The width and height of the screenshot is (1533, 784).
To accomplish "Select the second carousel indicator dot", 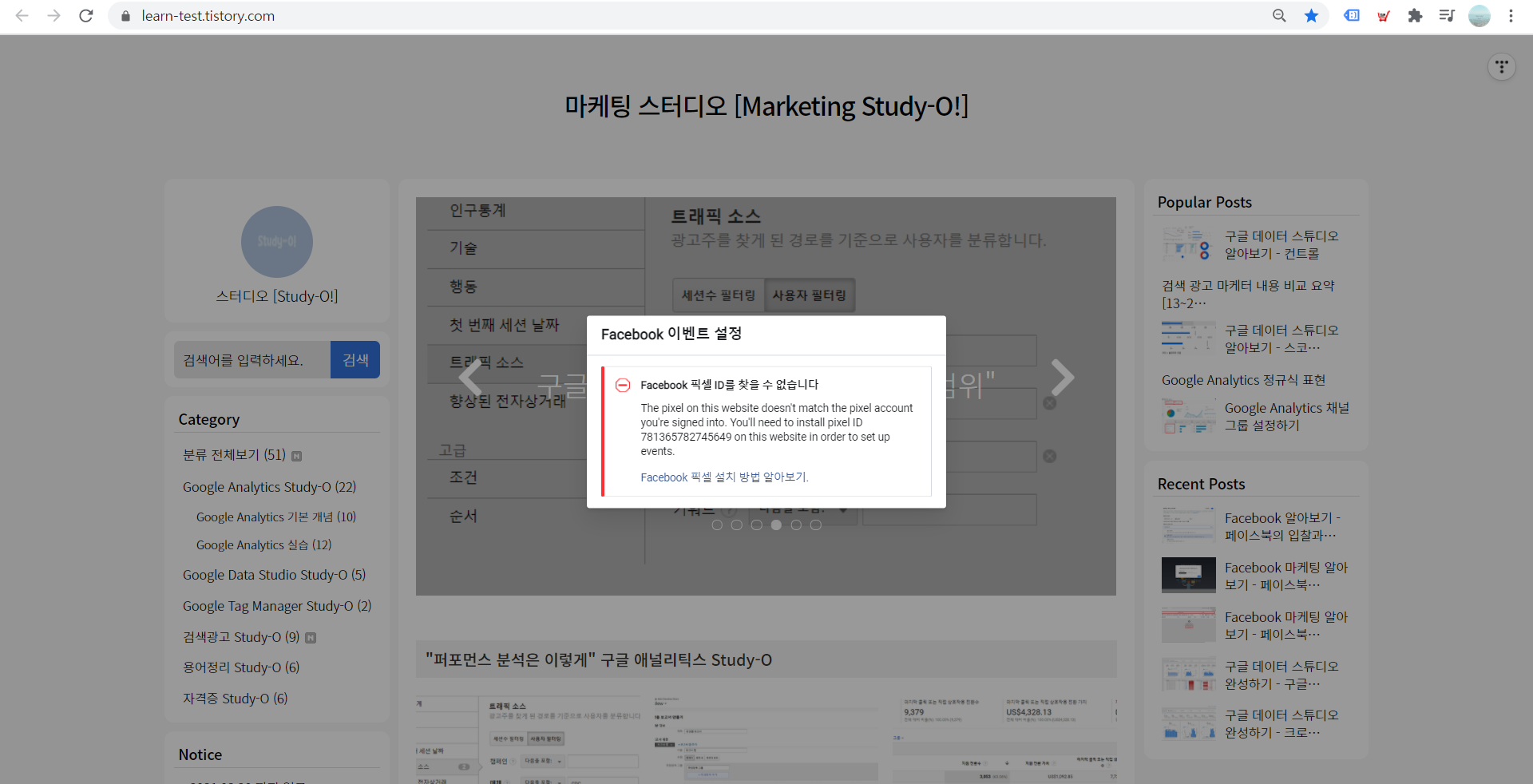I will pos(737,525).
